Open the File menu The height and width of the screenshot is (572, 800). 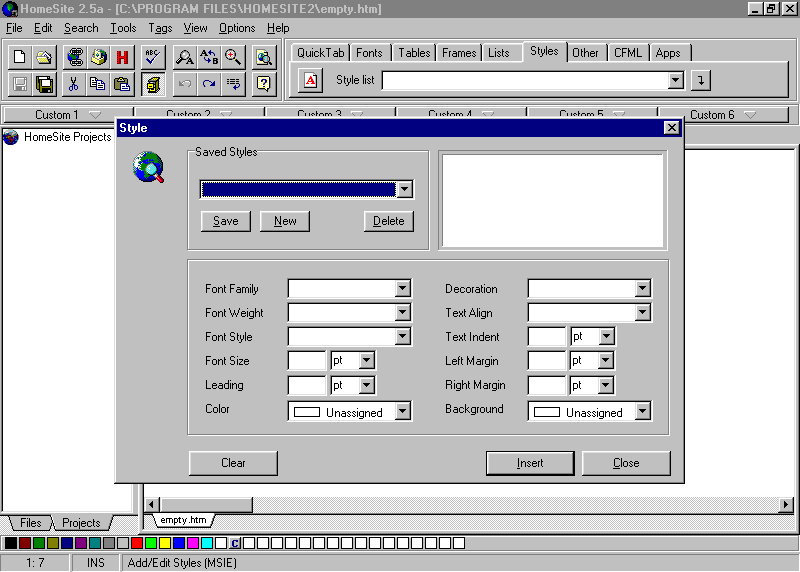pos(14,28)
